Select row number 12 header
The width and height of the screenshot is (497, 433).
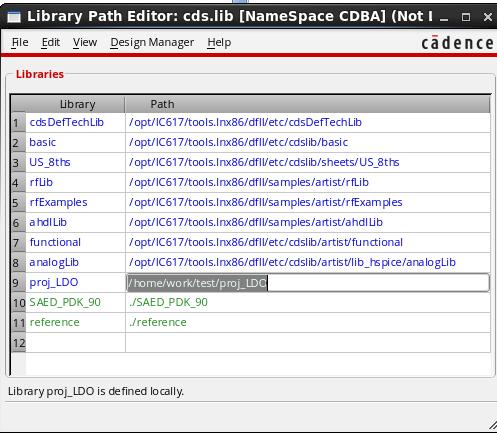[x=18, y=343]
